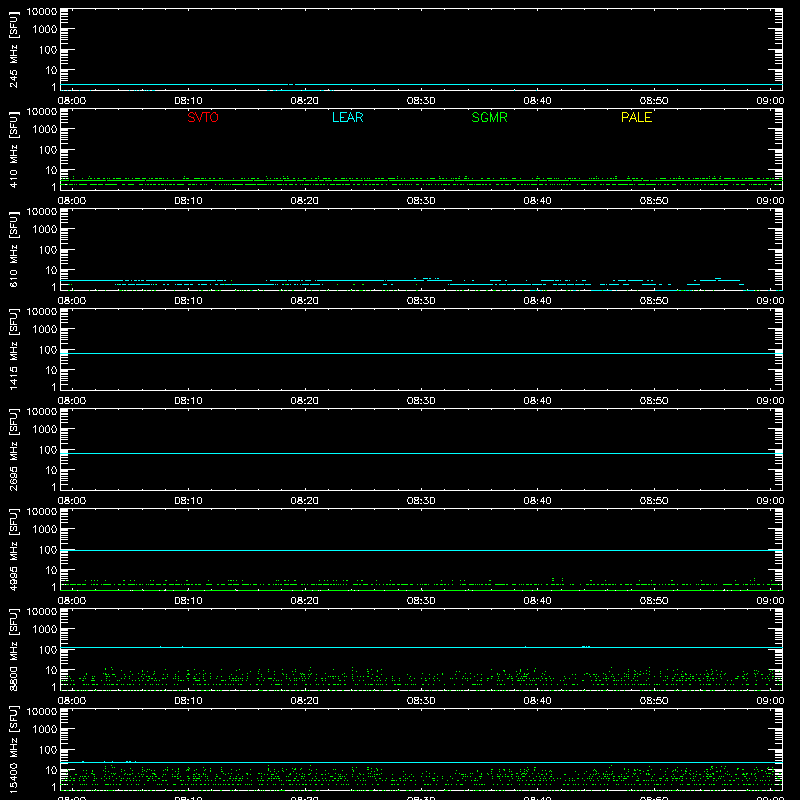Click the cyan flux trace in 4995 MHz panel

coord(421,550)
